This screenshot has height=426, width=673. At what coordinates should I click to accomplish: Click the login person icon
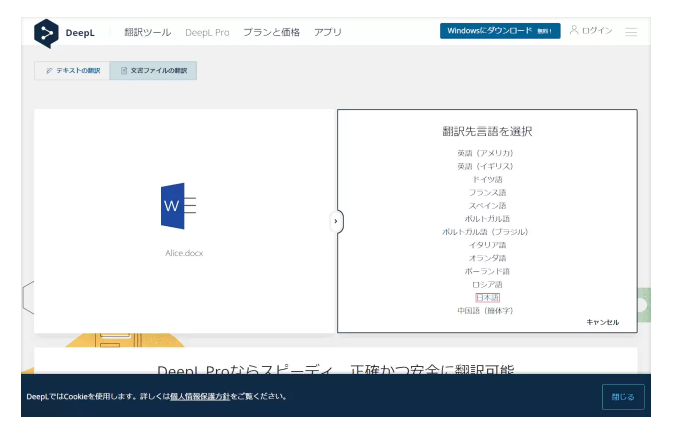click(574, 31)
